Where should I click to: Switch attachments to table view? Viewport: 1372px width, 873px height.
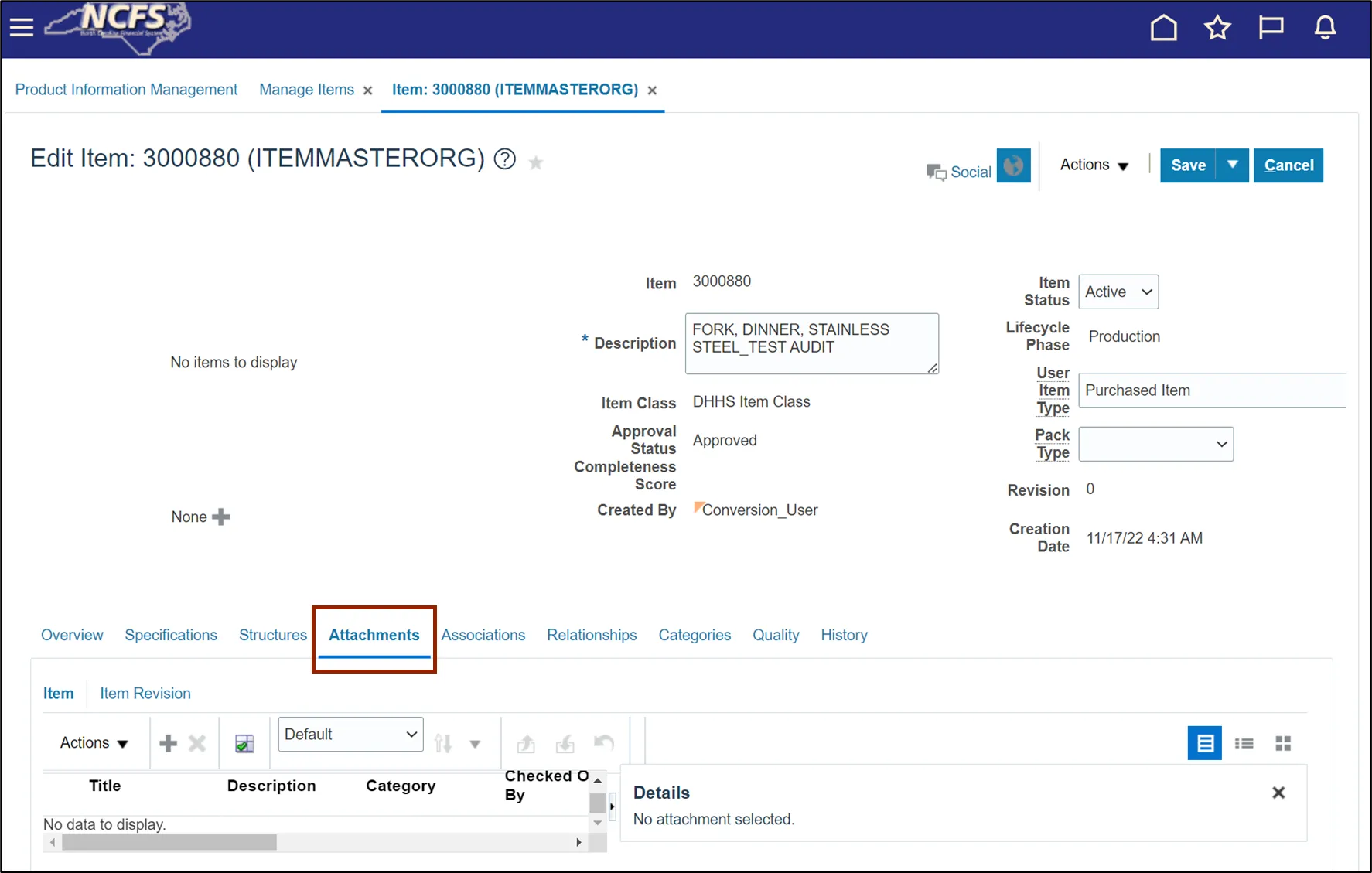pos(1204,743)
